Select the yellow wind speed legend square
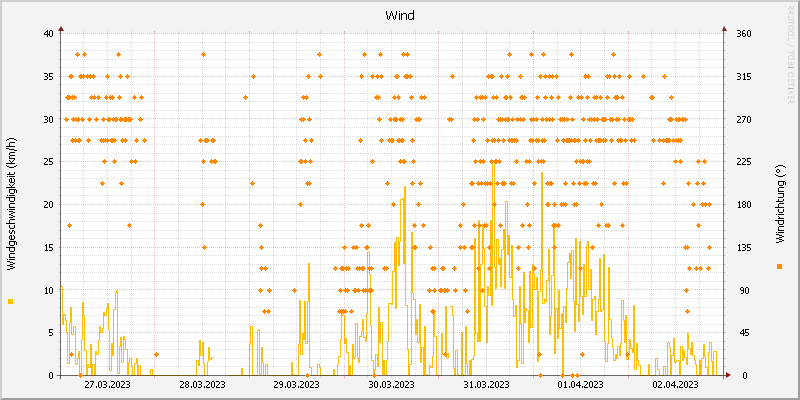The image size is (800, 400). click(11, 302)
